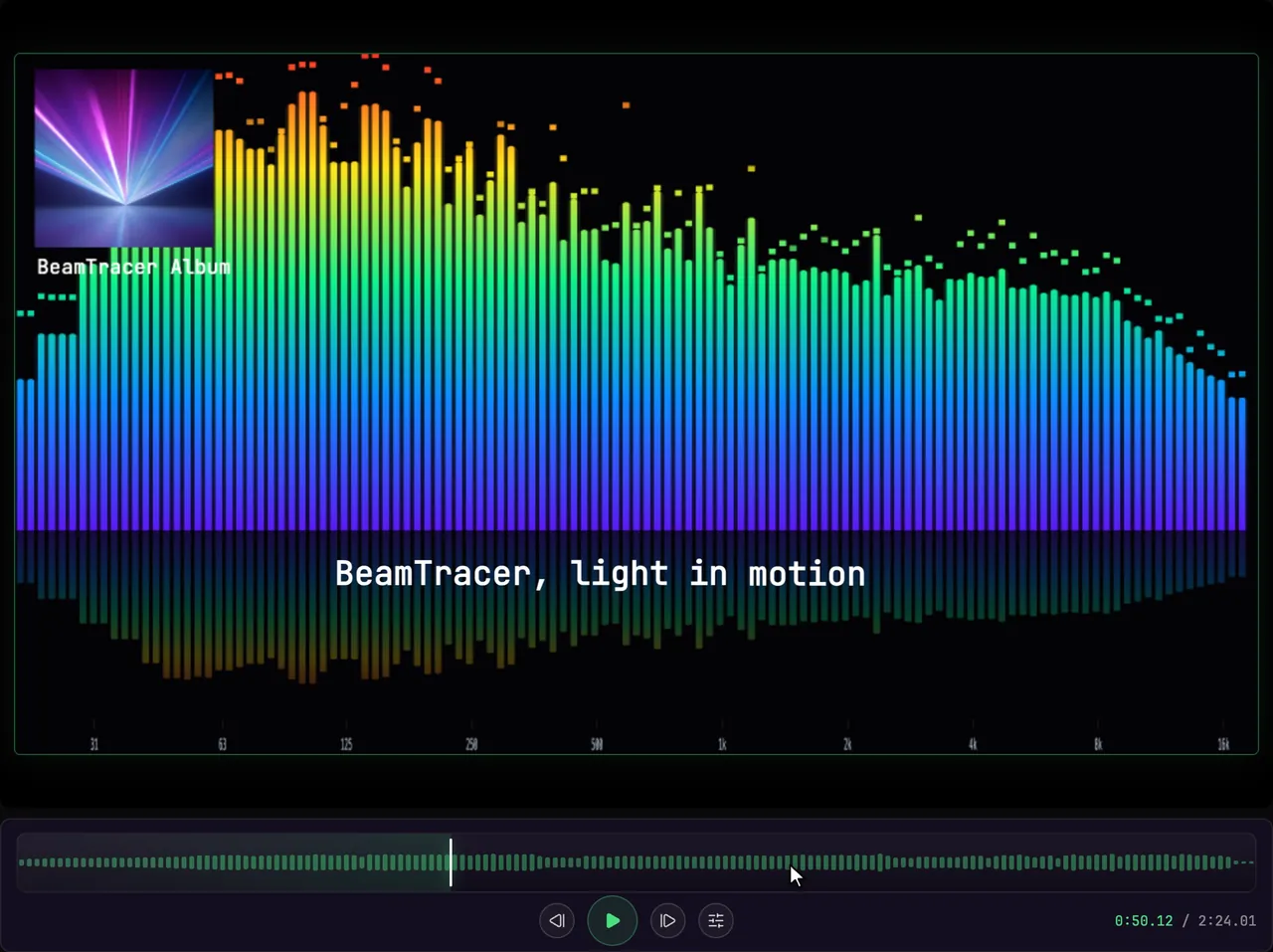Click the played green section of the waveform
The image size is (1273, 952).
click(234, 862)
